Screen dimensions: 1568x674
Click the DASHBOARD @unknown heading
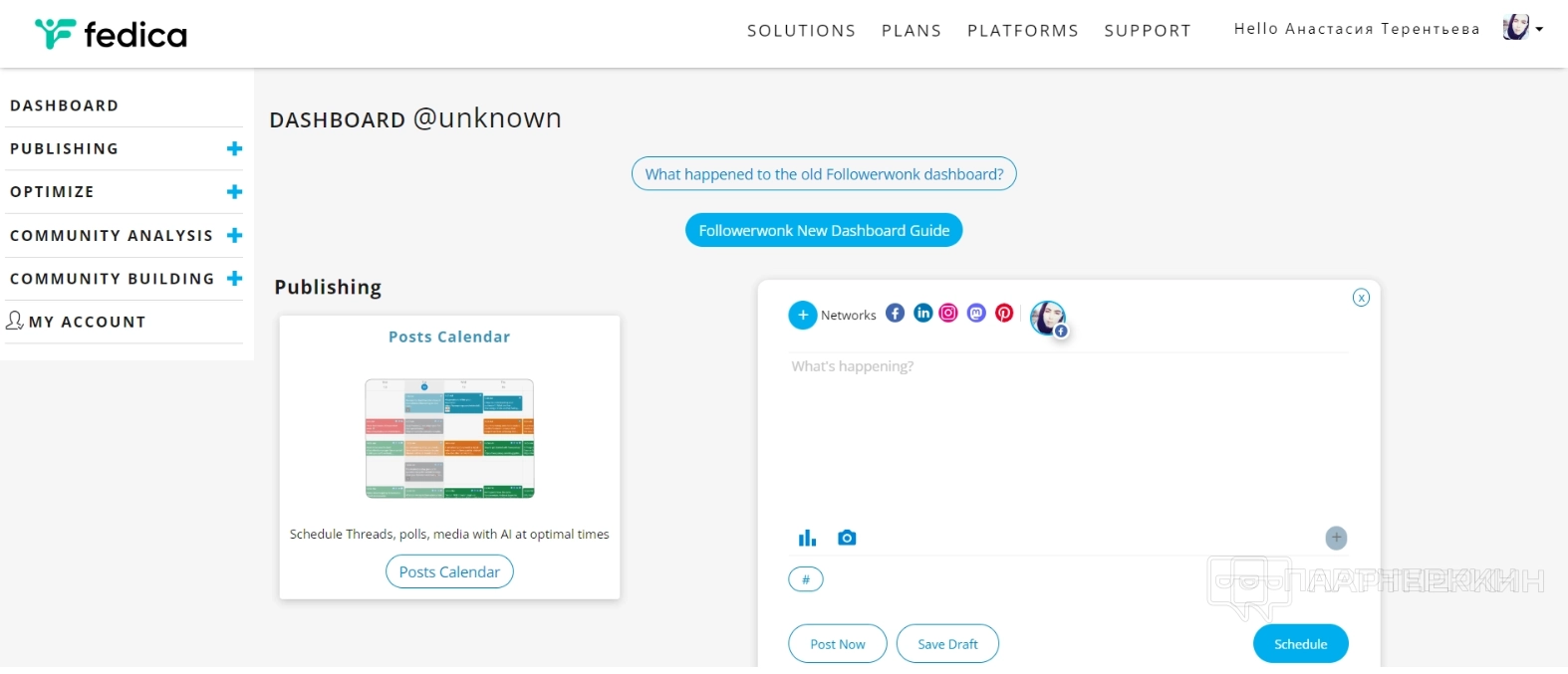coord(415,118)
